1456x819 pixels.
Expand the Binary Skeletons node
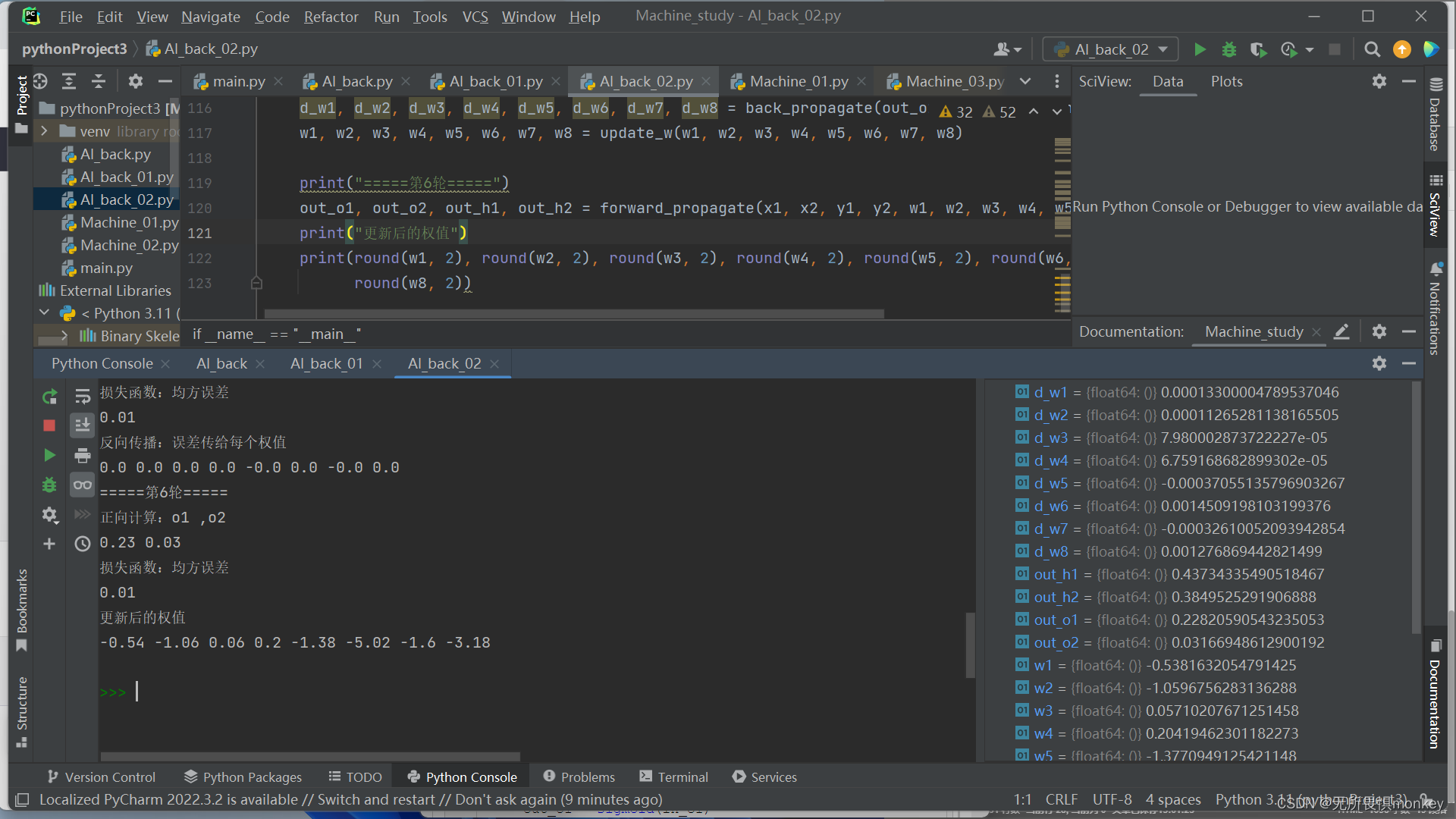click(64, 335)
